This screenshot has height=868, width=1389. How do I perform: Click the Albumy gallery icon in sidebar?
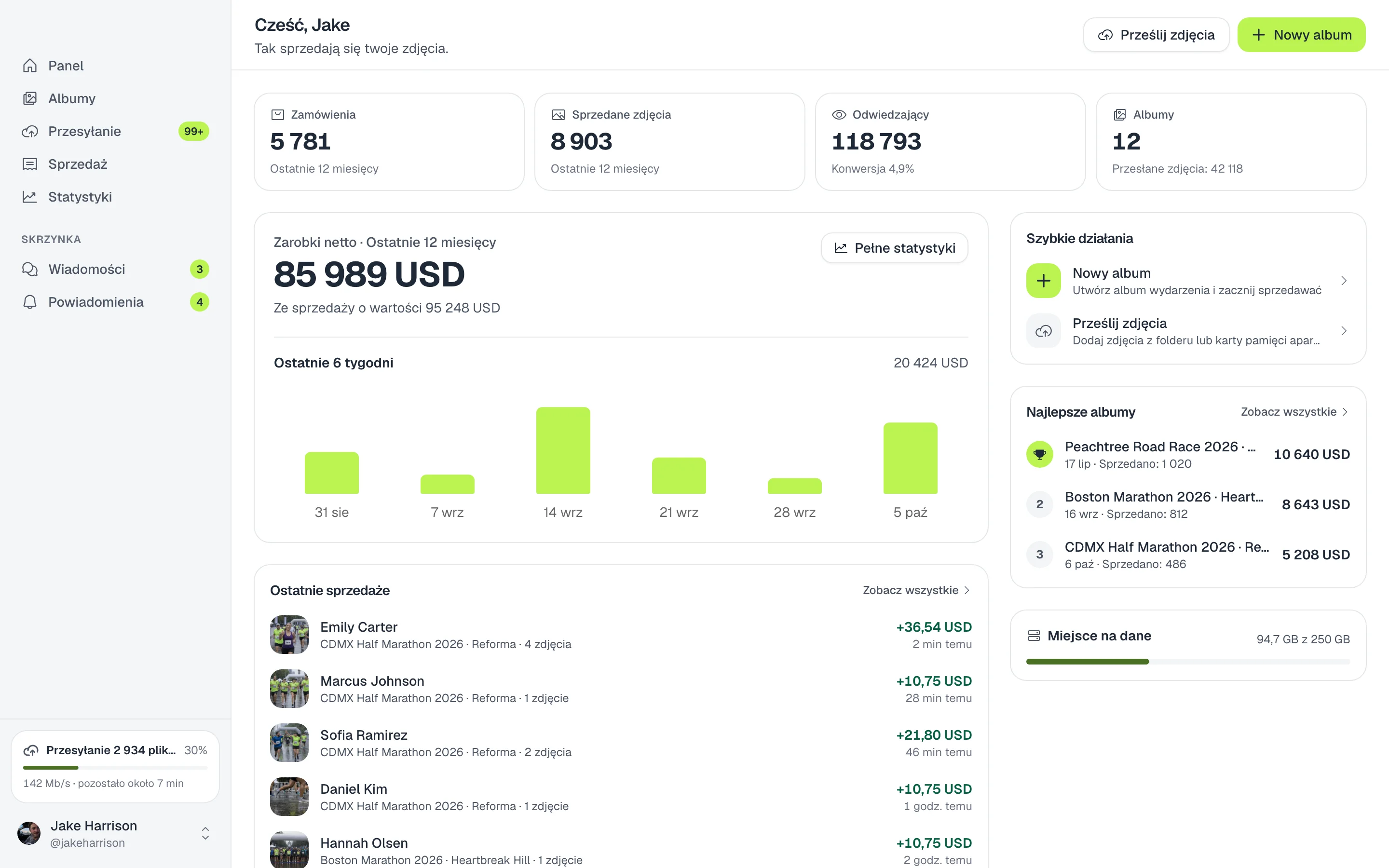30,98
